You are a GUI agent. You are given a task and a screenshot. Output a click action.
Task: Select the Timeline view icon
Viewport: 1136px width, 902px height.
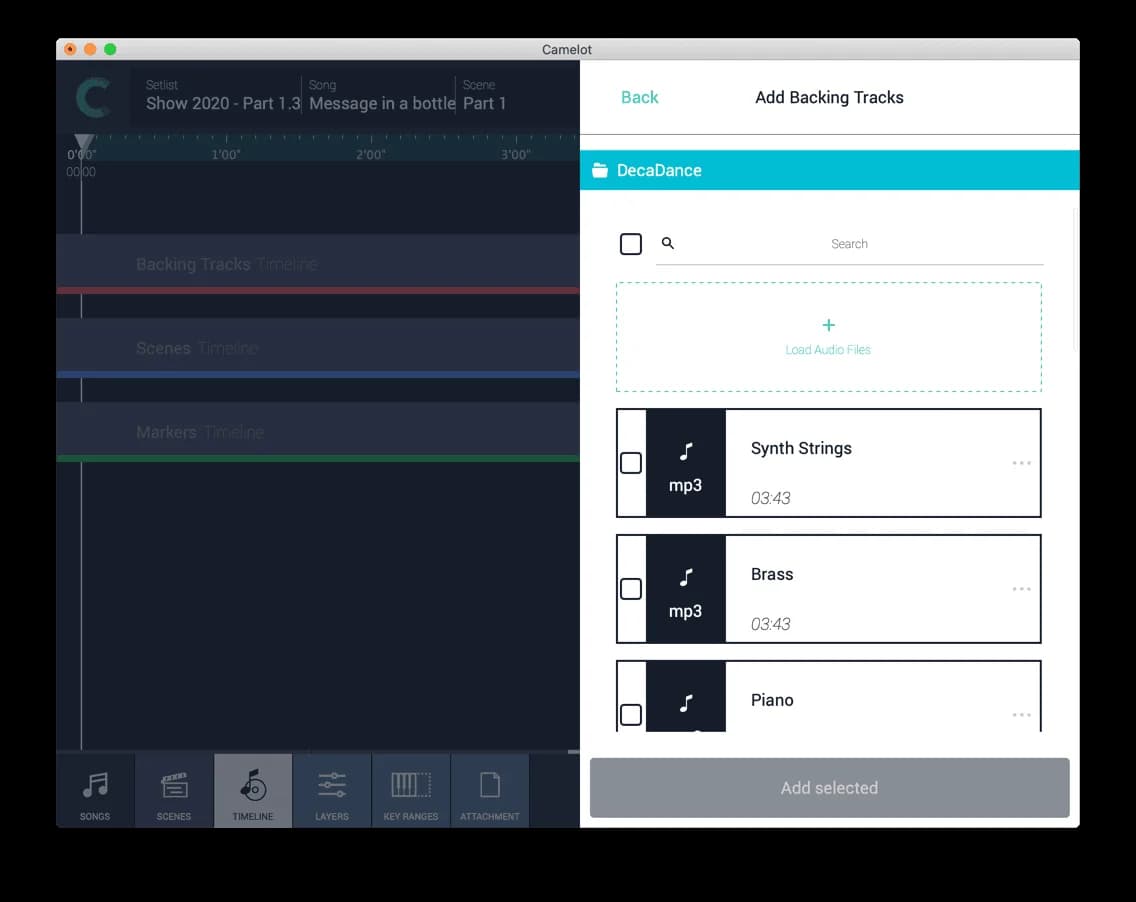[x=252, y=790]
